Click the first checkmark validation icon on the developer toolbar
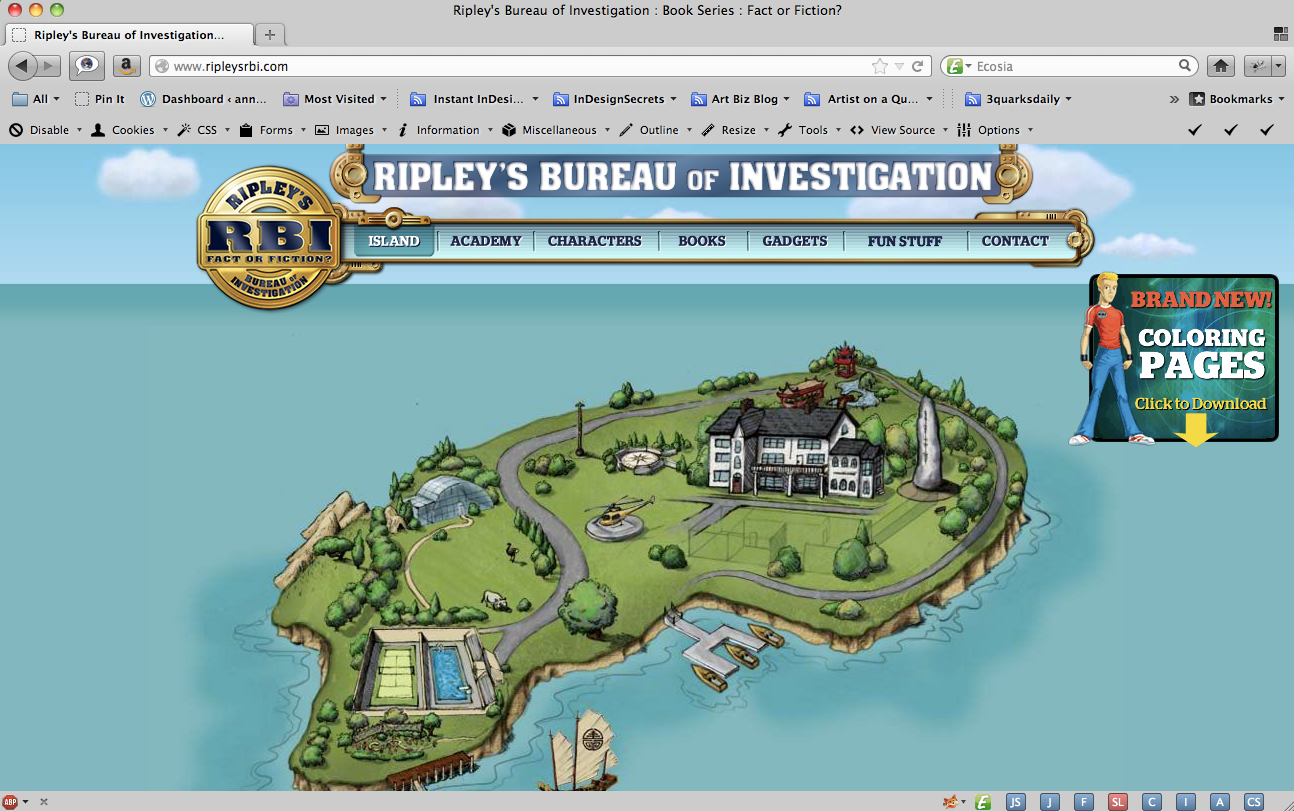1294x811 pixels. [1195, 130]
